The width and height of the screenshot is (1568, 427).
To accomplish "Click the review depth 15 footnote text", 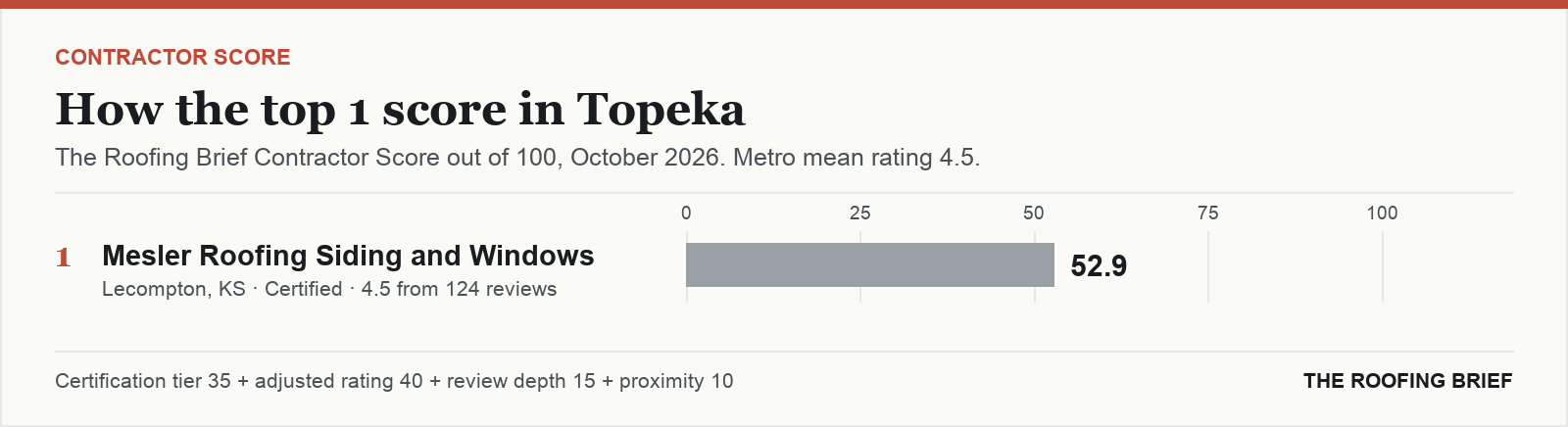I will tap(520, 381).
